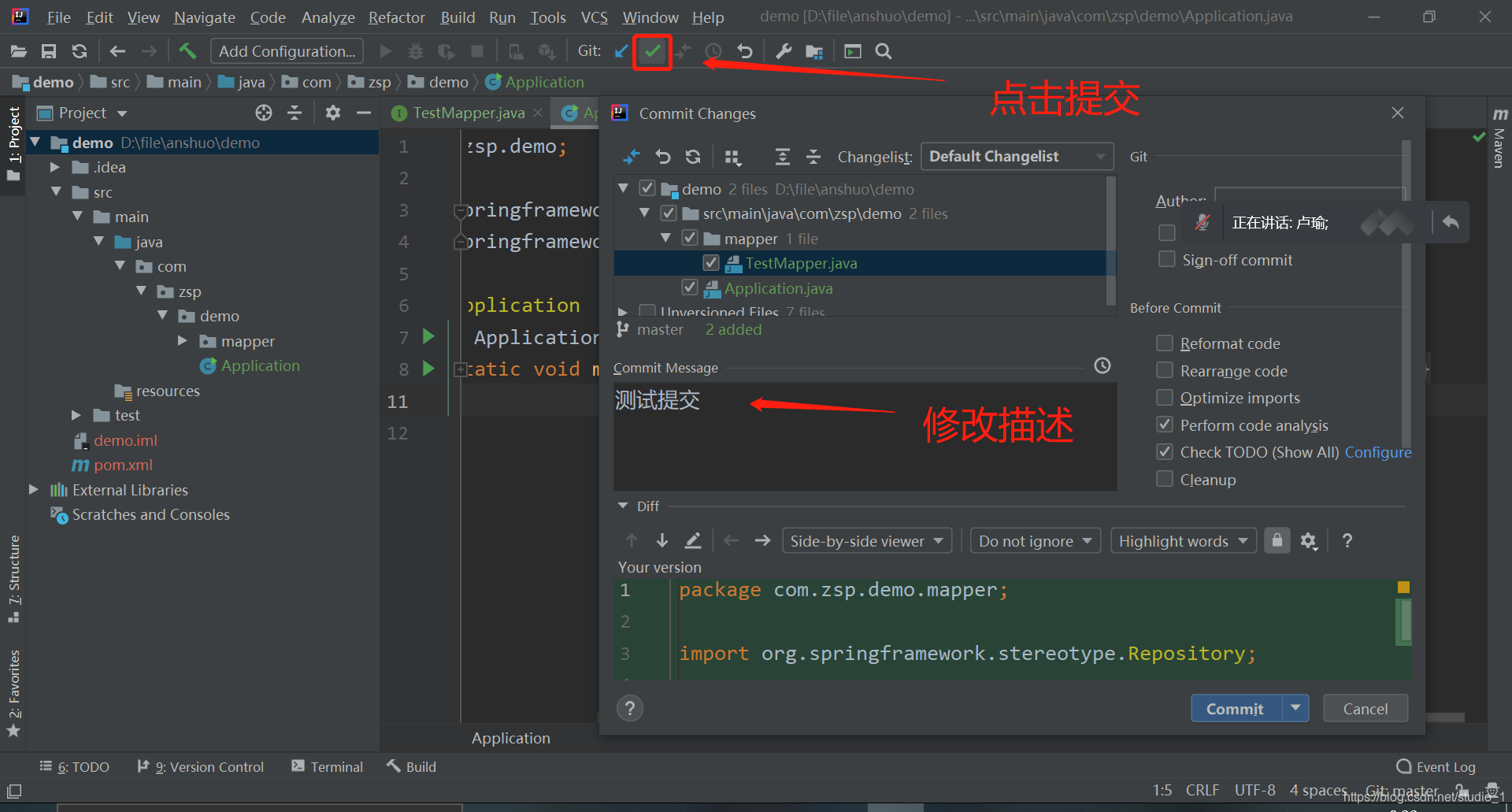Click Refresh icon in Commit Changes toolbar
Screen dimensions: 1512x812
[x=693, y=157]
